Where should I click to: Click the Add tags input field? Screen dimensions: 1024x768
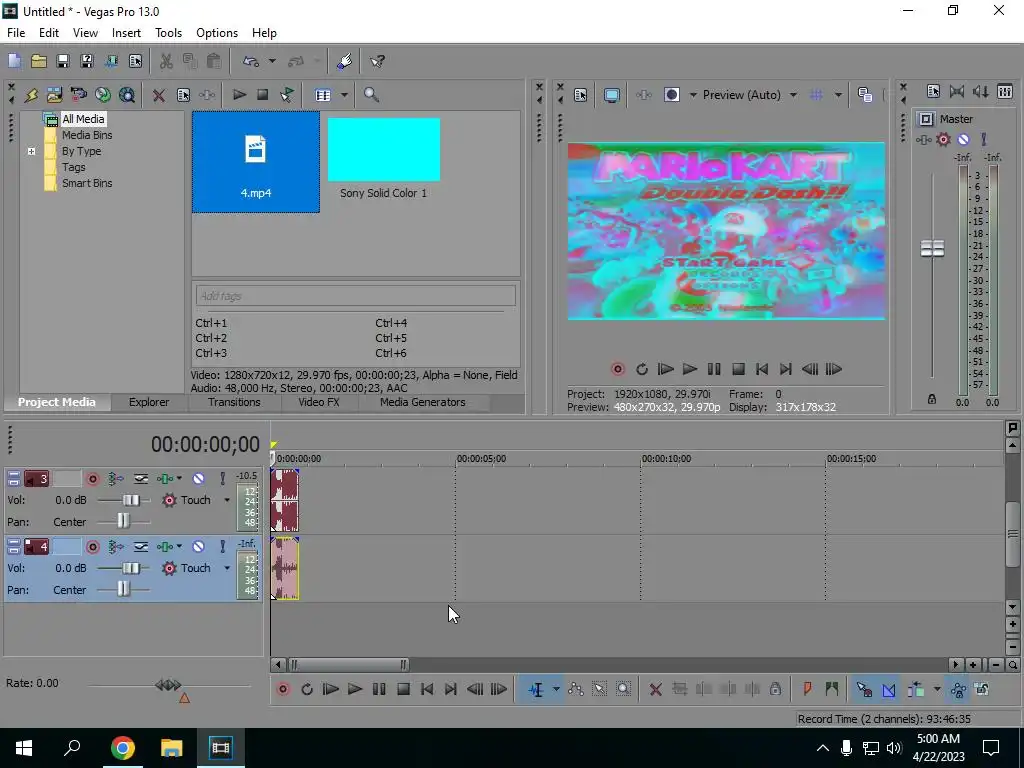click(x=355, y=296)
